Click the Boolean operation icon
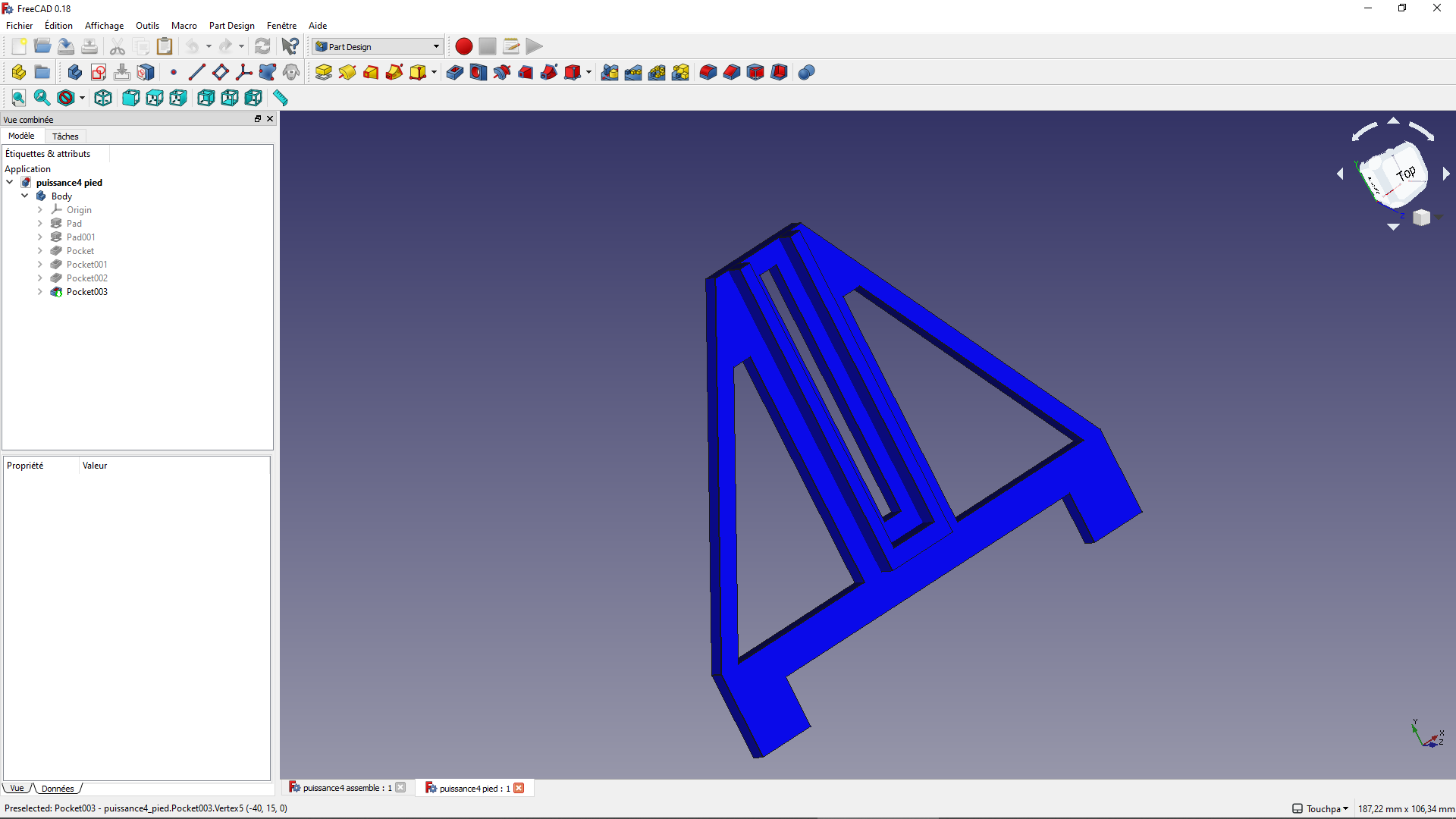Image resolution: width=1456 pixels, height=819 pixels. (806, 72)
